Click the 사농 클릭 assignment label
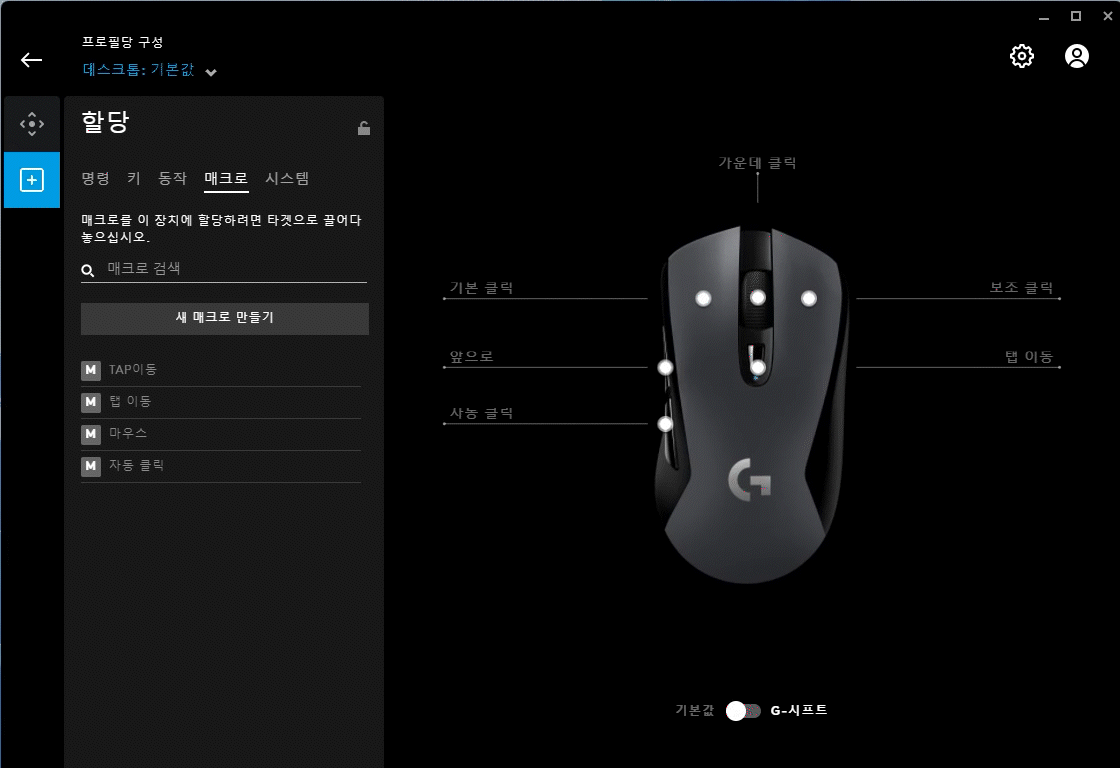This screenshot has height=768, width=1120. click(x=481, y=413)
